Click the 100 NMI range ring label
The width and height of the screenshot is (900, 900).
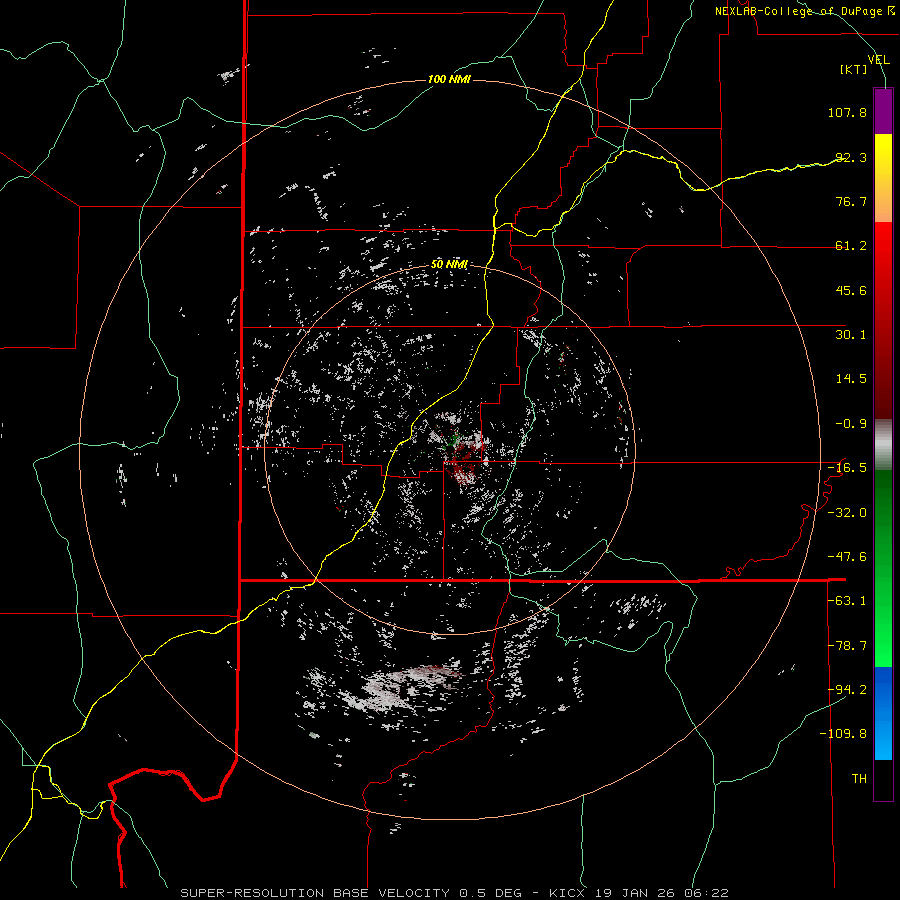click(x=449, y=79)
